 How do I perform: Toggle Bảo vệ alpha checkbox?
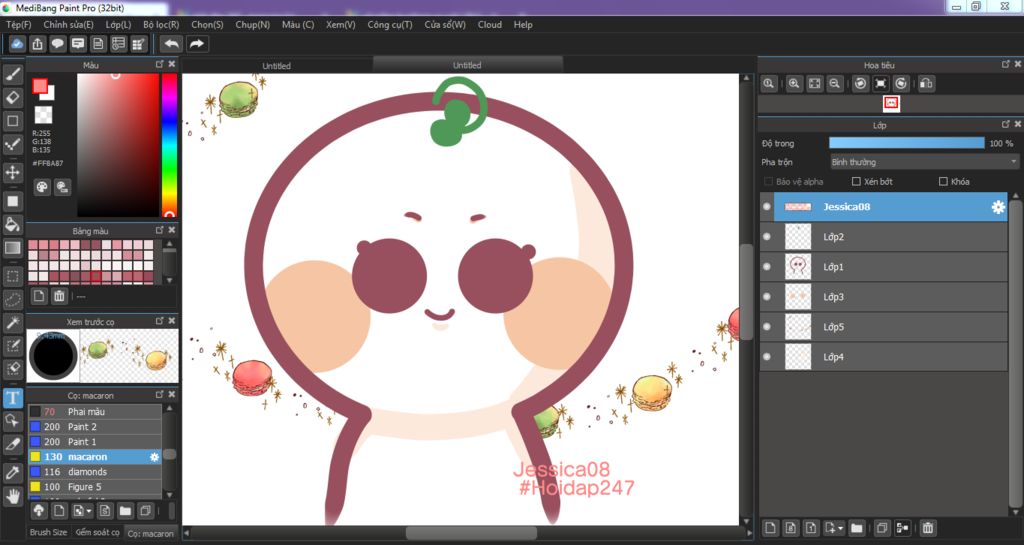coord(768,181)
